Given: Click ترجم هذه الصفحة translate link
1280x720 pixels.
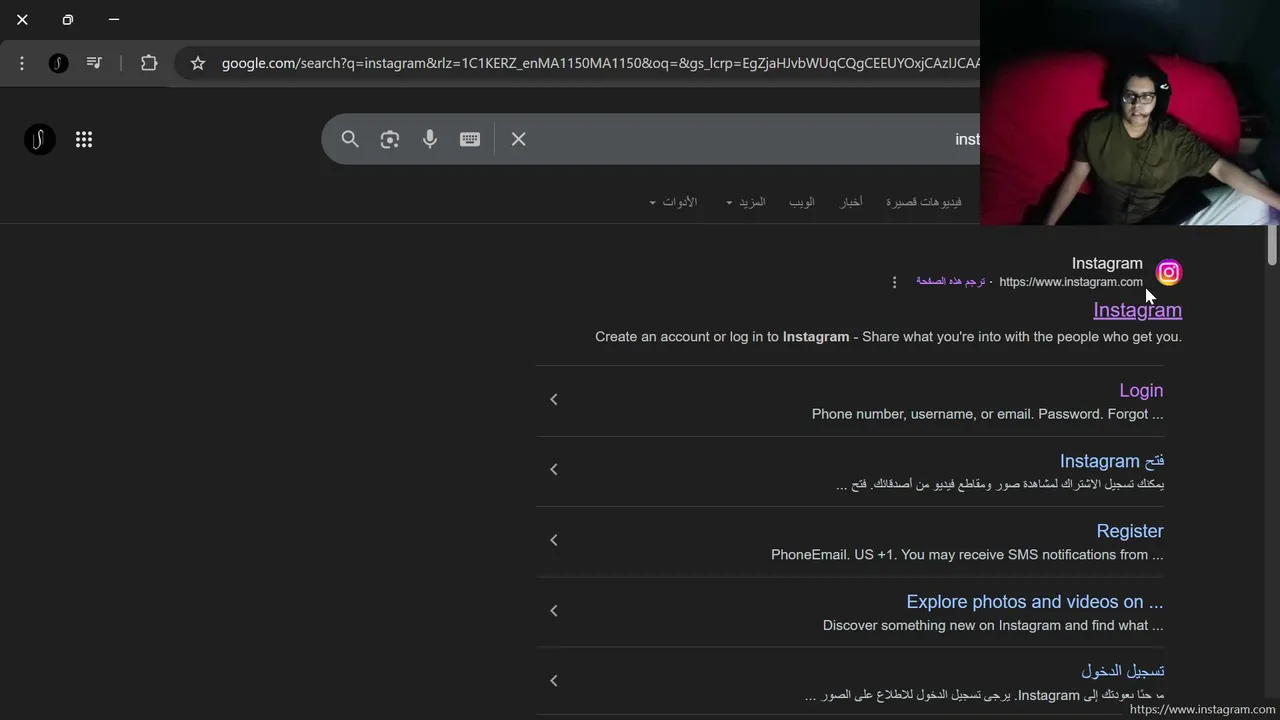Looking at the screenshot, I should 951,282.
